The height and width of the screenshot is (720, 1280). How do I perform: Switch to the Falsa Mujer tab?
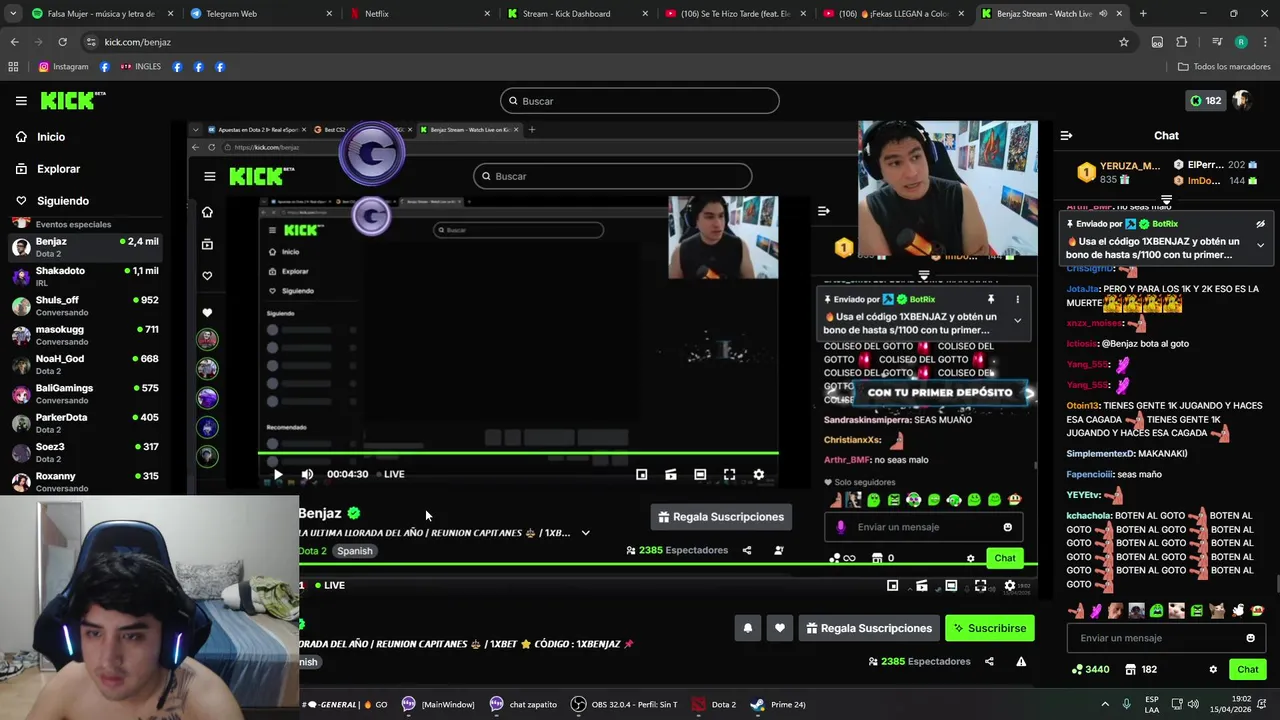coord(100,14)
